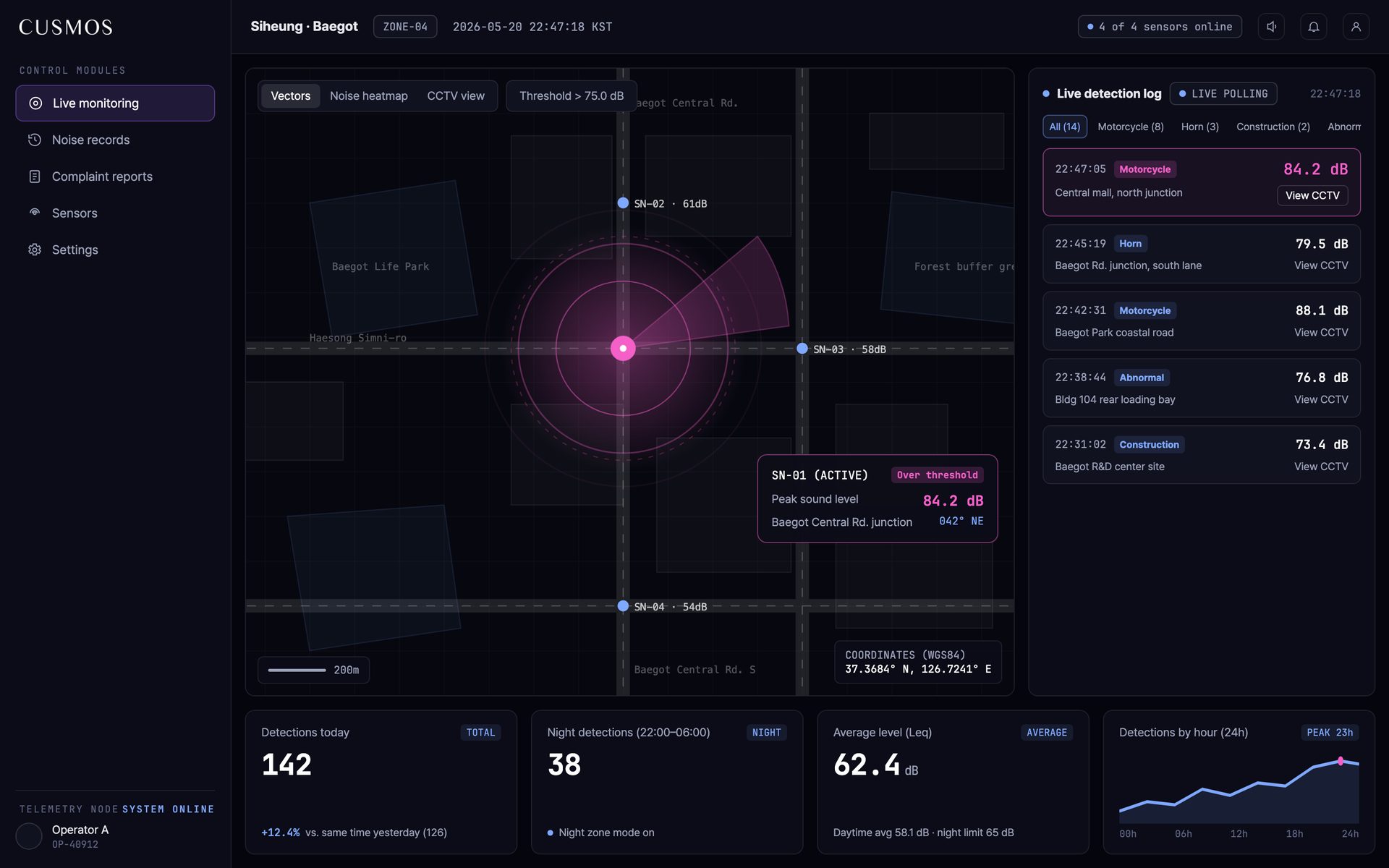Open the user profile icon
The width and height of the screenshot is (1389, 868).
[1356, 27]
